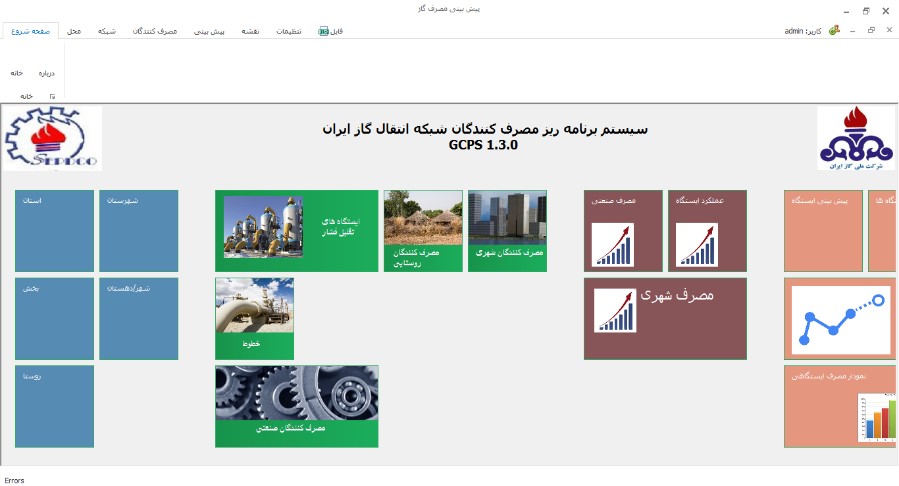The image size is (899, 486).
Task: Click the کاربر: admin user label
Action: (x=803, y=31)
